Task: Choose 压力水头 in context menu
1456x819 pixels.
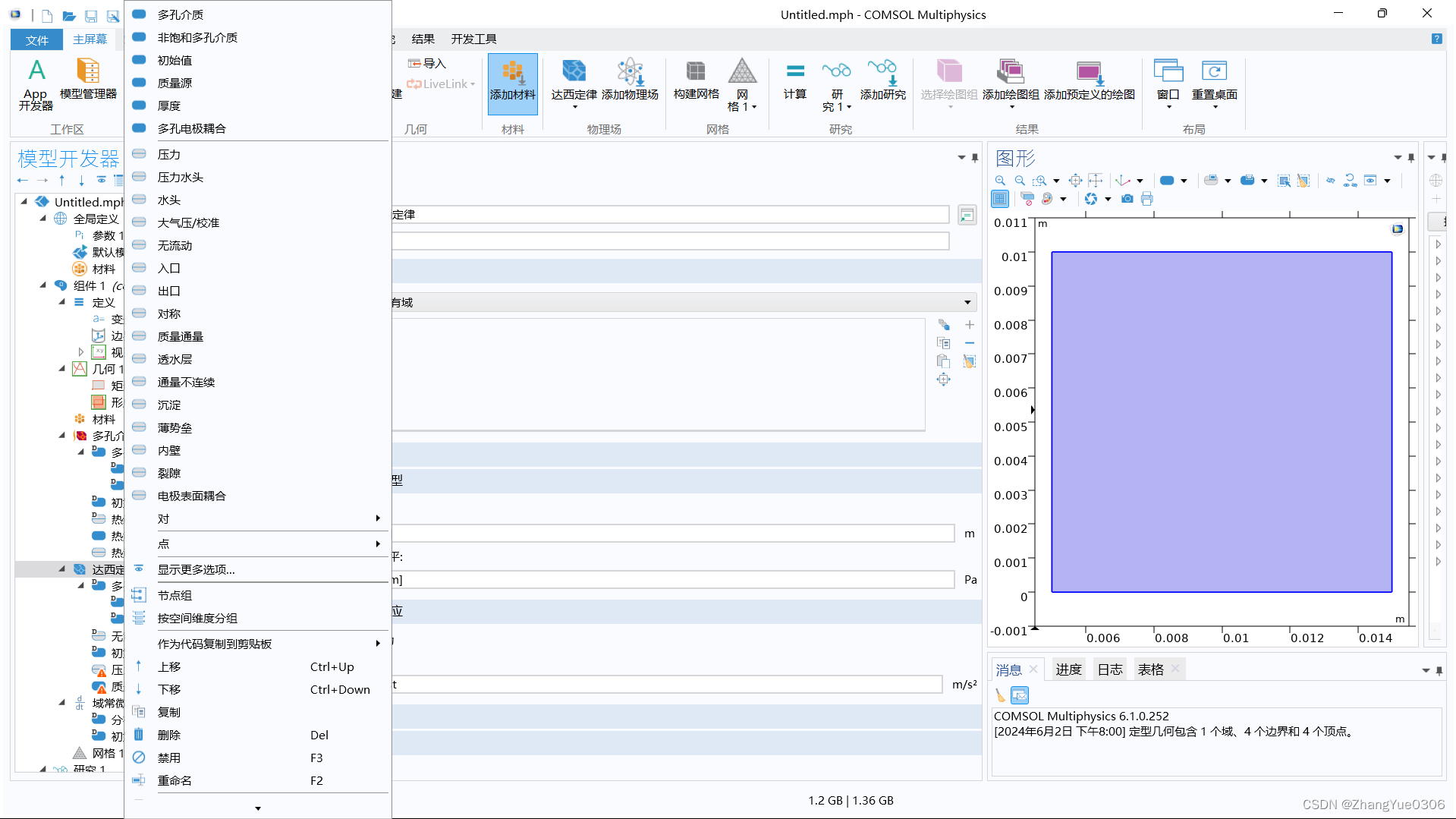Action: [258, 177]
